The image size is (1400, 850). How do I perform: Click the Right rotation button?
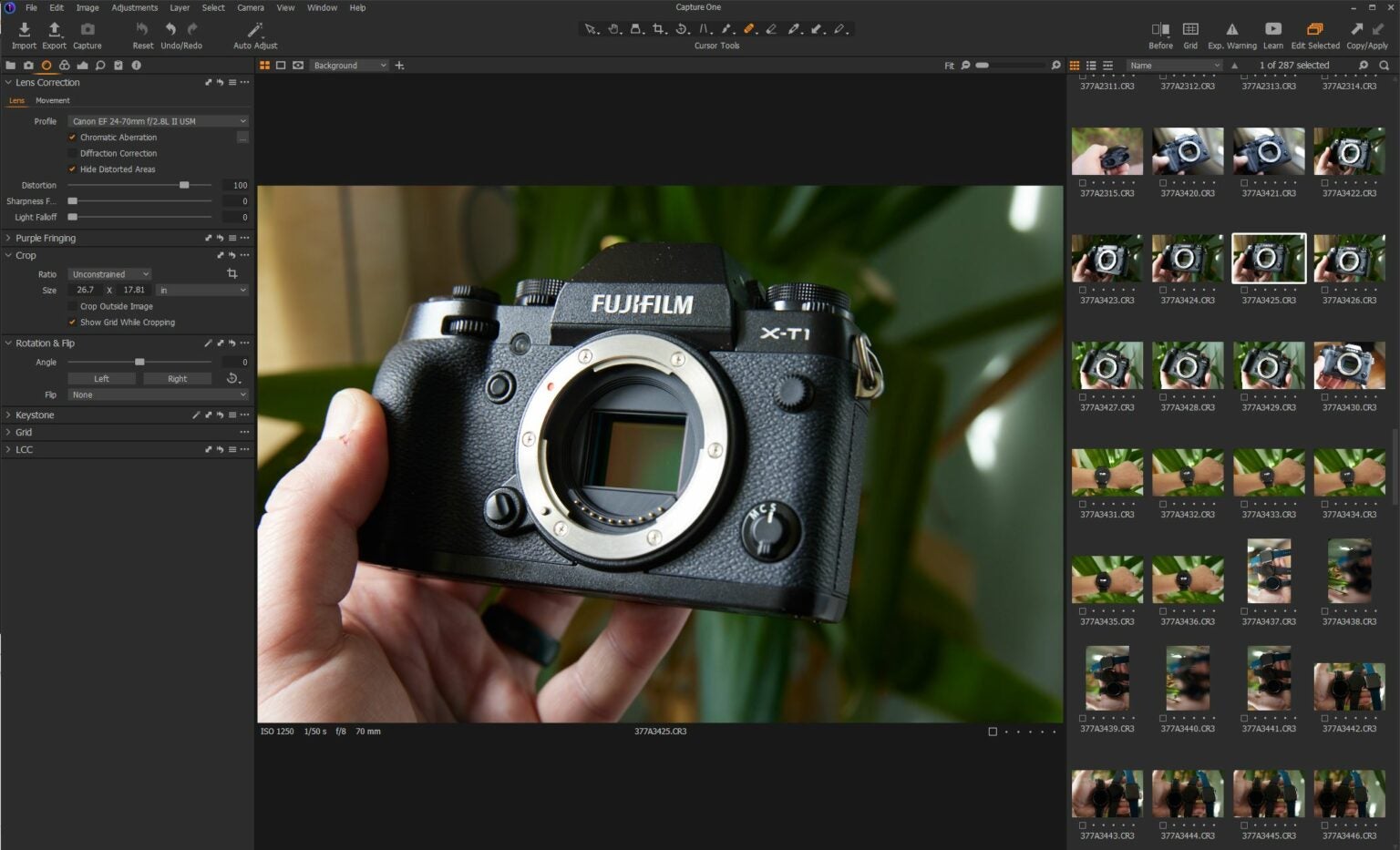point(177,378)
